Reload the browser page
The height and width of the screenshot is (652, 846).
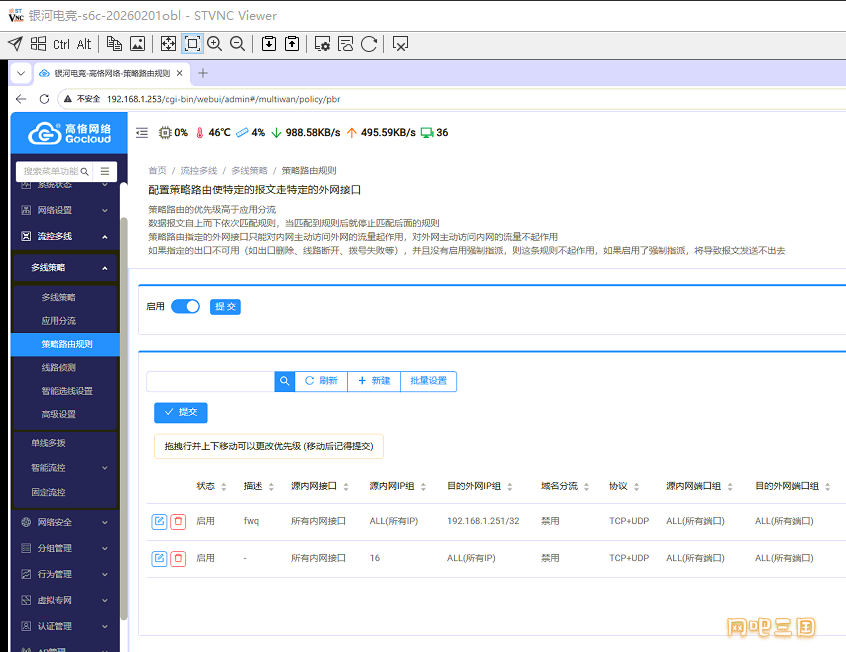pyautogui.click(x=44, y=99)
